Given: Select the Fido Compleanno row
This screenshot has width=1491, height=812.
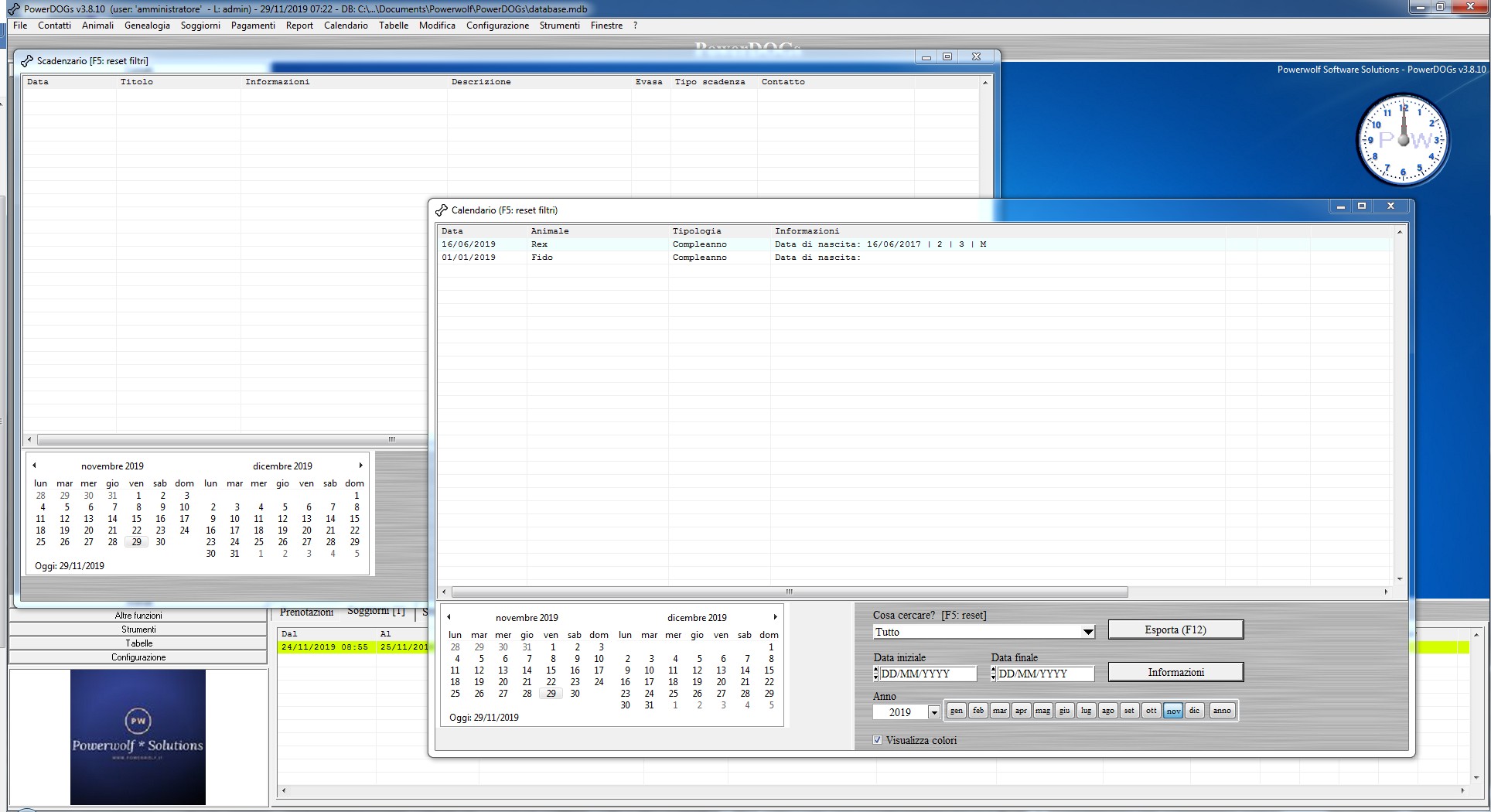Looking at the screenshot, I should [914, 258].
